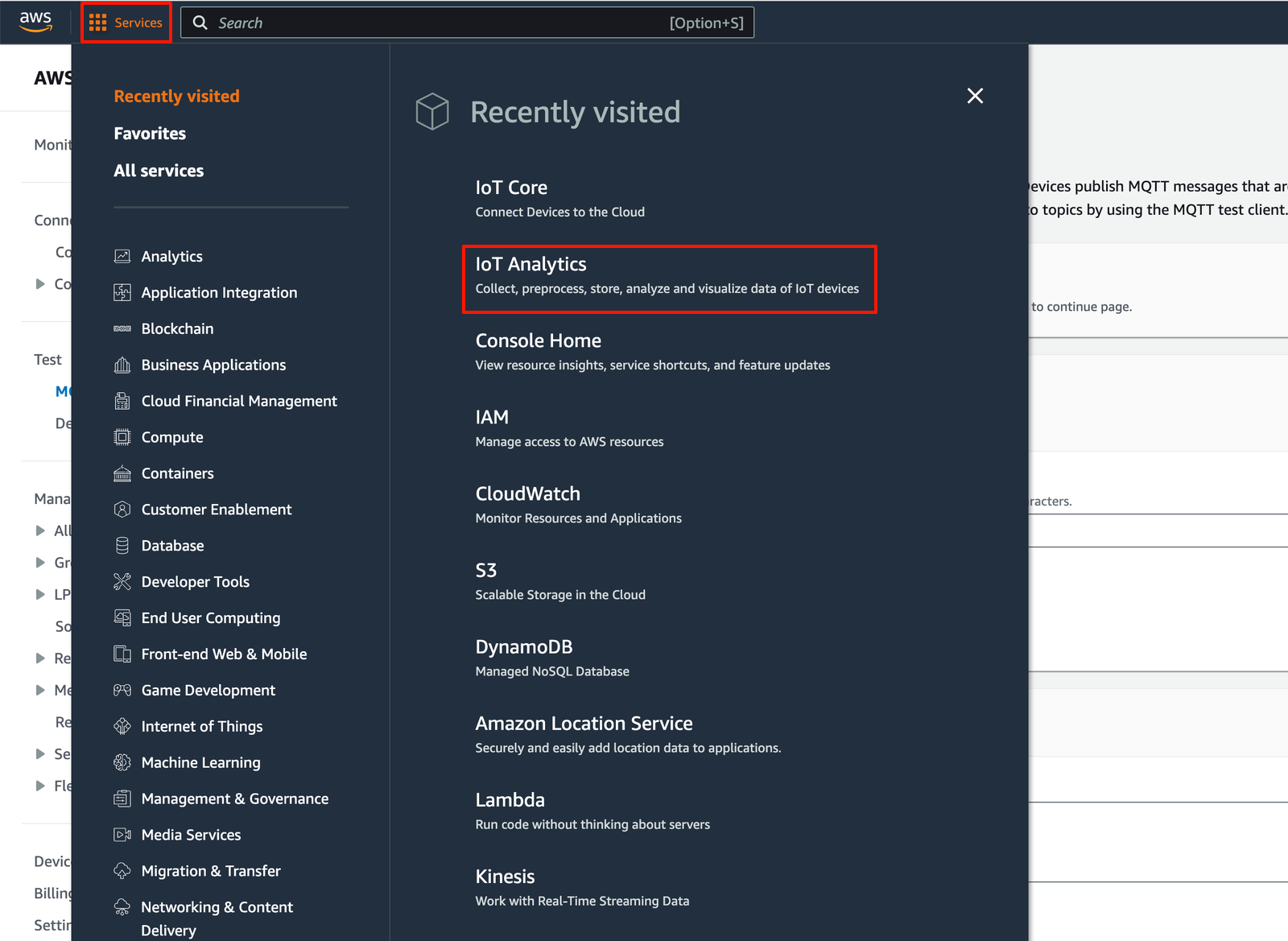Viewport: 1288px width, 941px height.
Task: Click the End User Computing icon
Action: [x=122, y=617]
